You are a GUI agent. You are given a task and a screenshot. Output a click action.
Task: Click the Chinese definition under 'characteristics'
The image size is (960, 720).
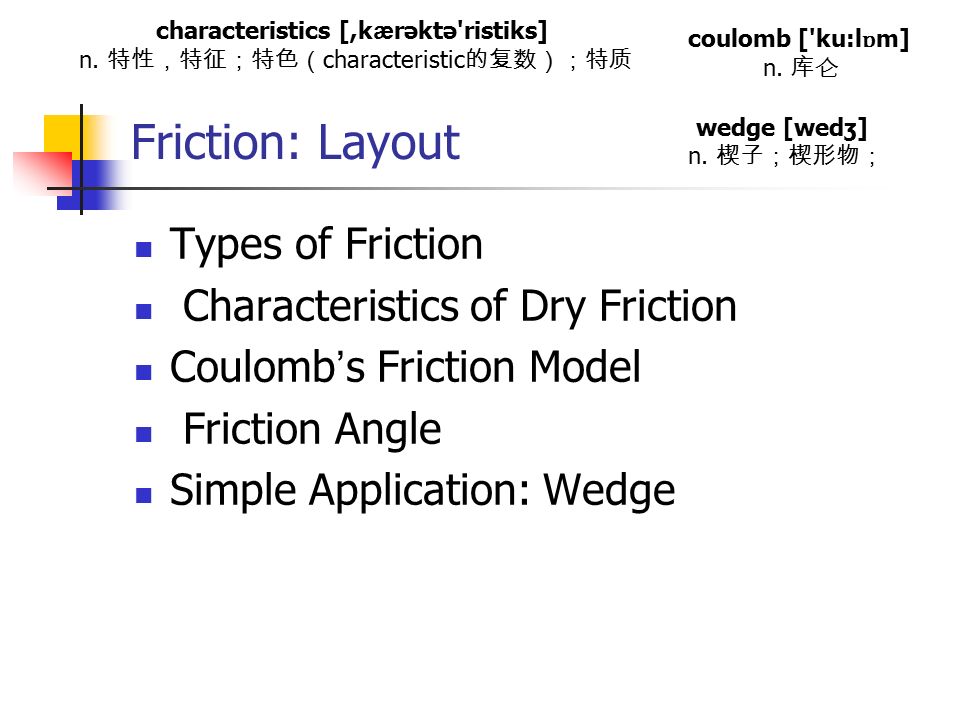(355, 60)
